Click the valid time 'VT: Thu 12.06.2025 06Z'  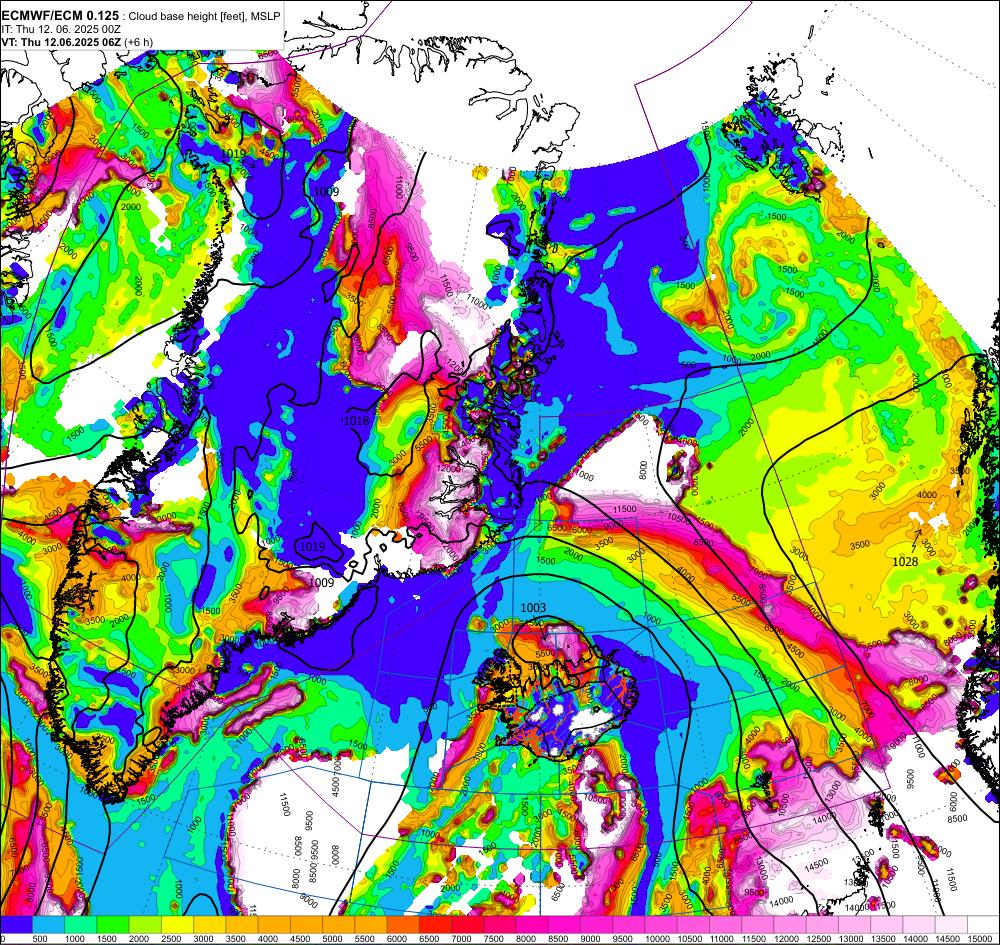[x=62, y=42]
